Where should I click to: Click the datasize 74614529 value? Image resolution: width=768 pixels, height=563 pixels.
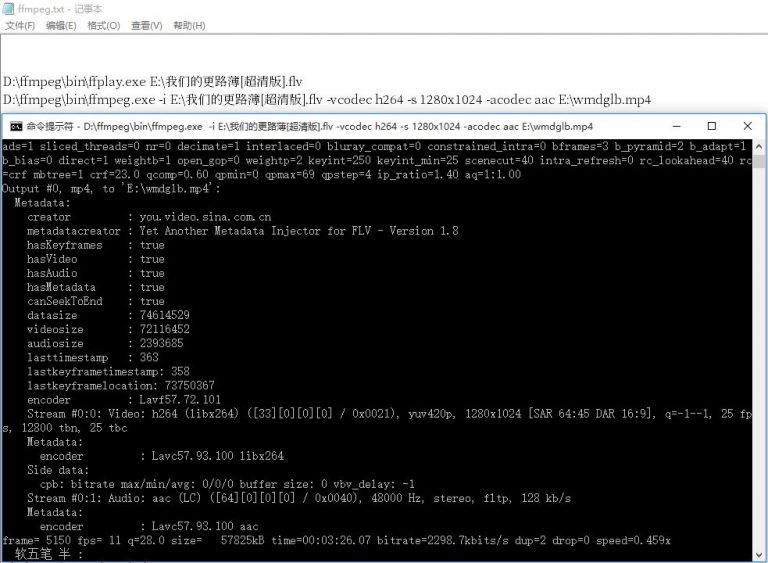point(165,315)
